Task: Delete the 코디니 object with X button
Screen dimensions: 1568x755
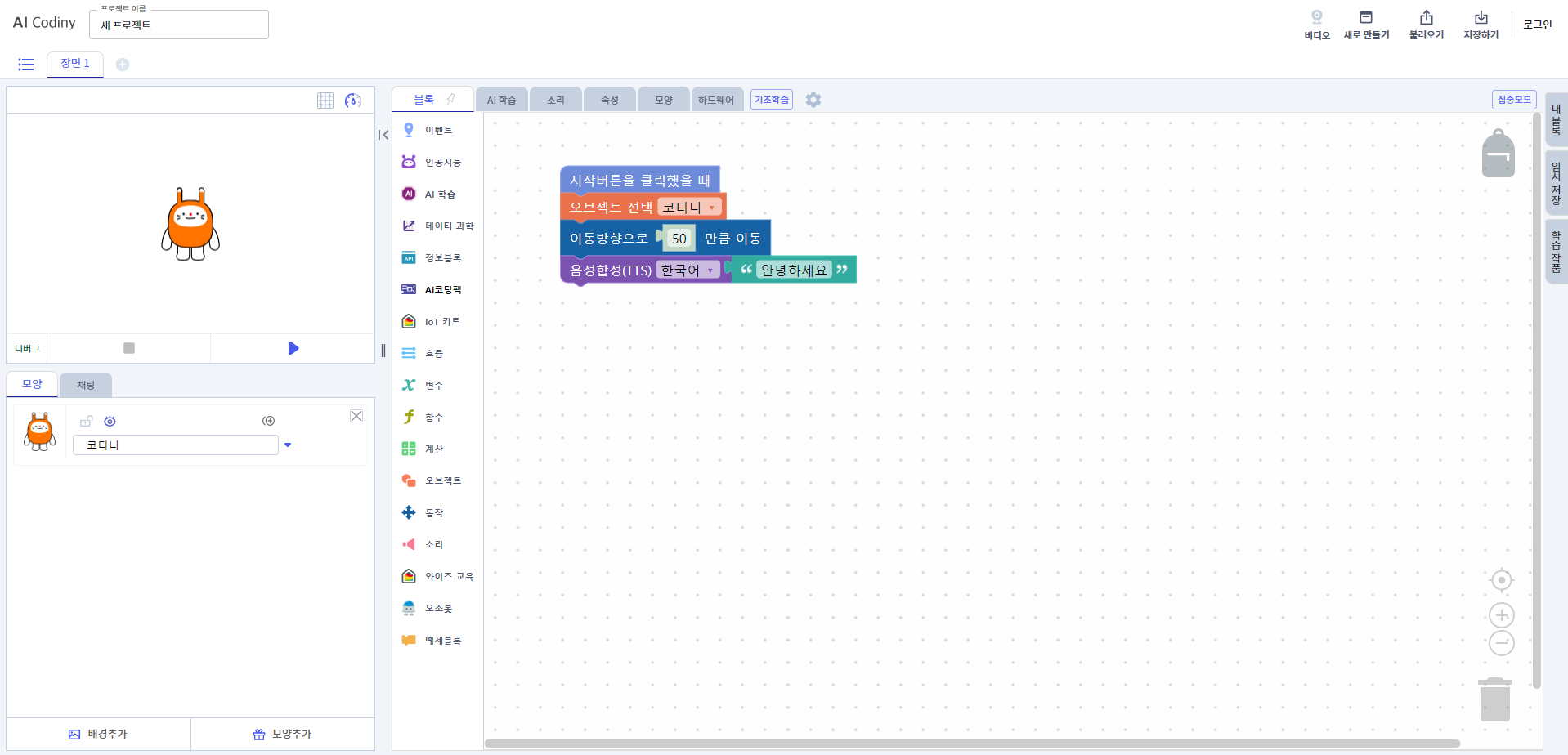Action: click(356, 417)
